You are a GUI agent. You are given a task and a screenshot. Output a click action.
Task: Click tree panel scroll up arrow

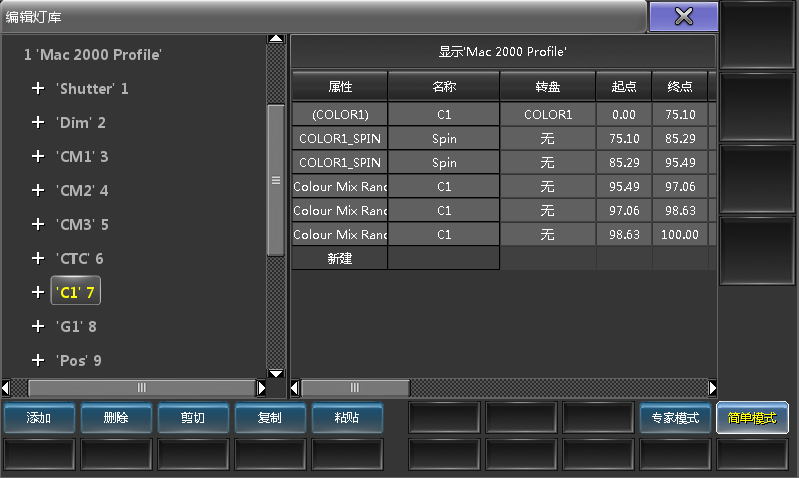click(x=276, y=39)
